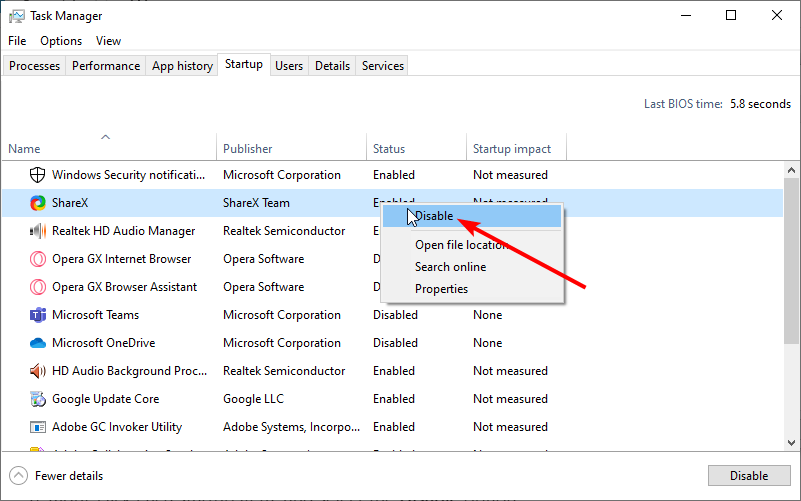Open the Options menu
801x501 pixels.
coord(61,41)
